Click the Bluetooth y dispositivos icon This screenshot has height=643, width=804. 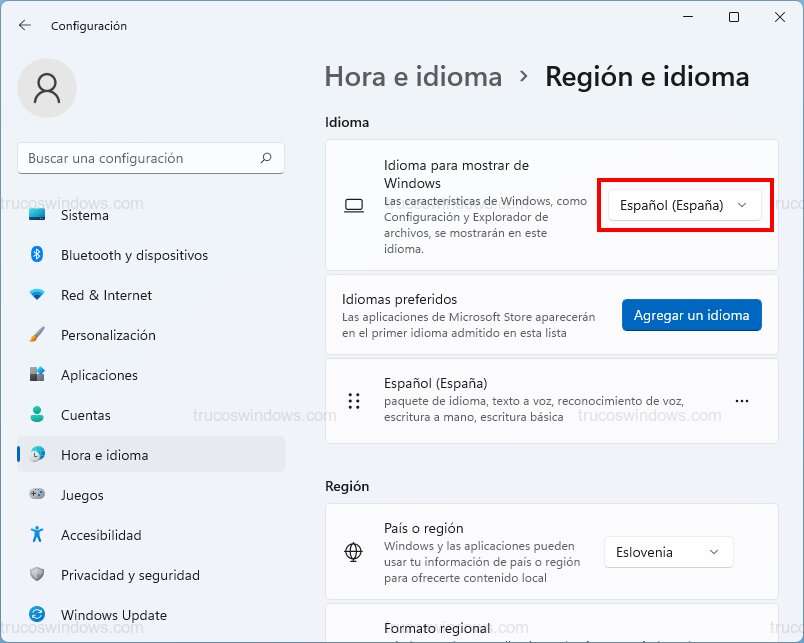[37, 255]
